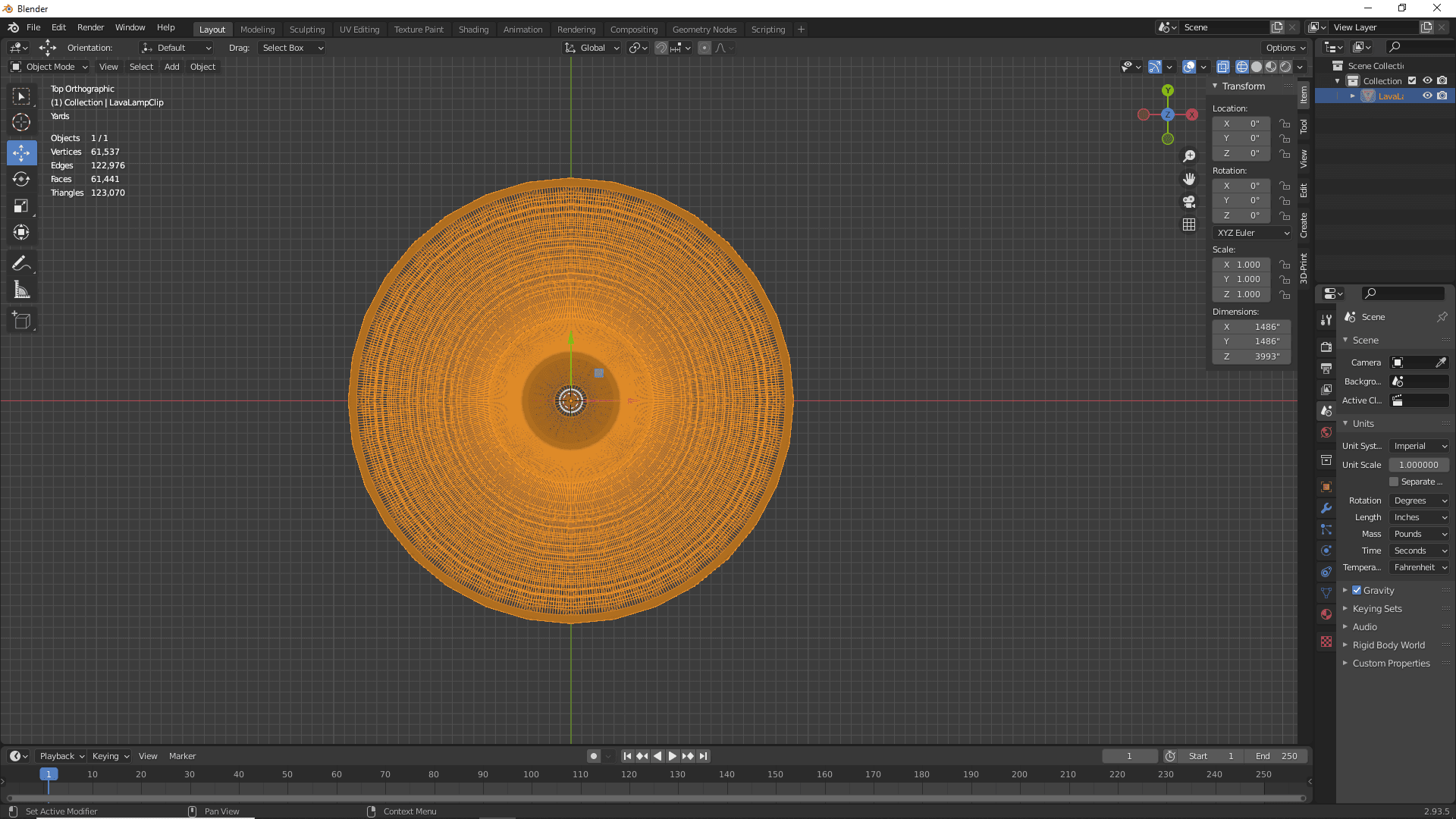
Task: Select the Add Cube tool
Action: (x=21, y=321)
